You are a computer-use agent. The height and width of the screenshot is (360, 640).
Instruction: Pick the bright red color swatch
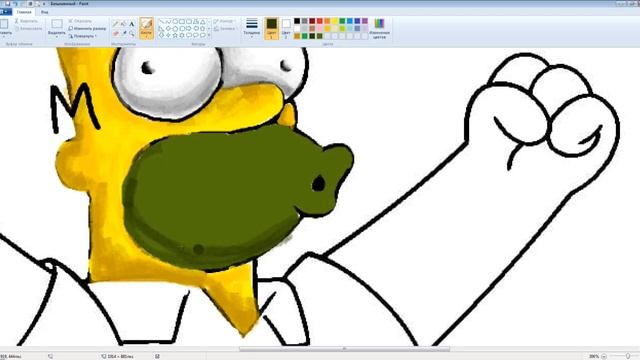(x=320, y=21)
